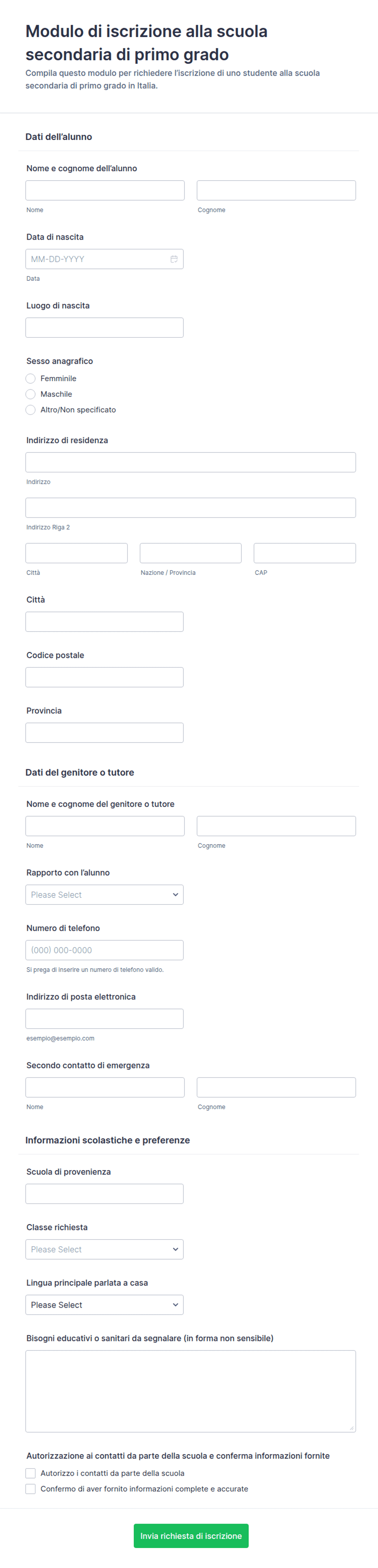
Task: Open the calendar icon in birth date field
Action: (174, 259)
